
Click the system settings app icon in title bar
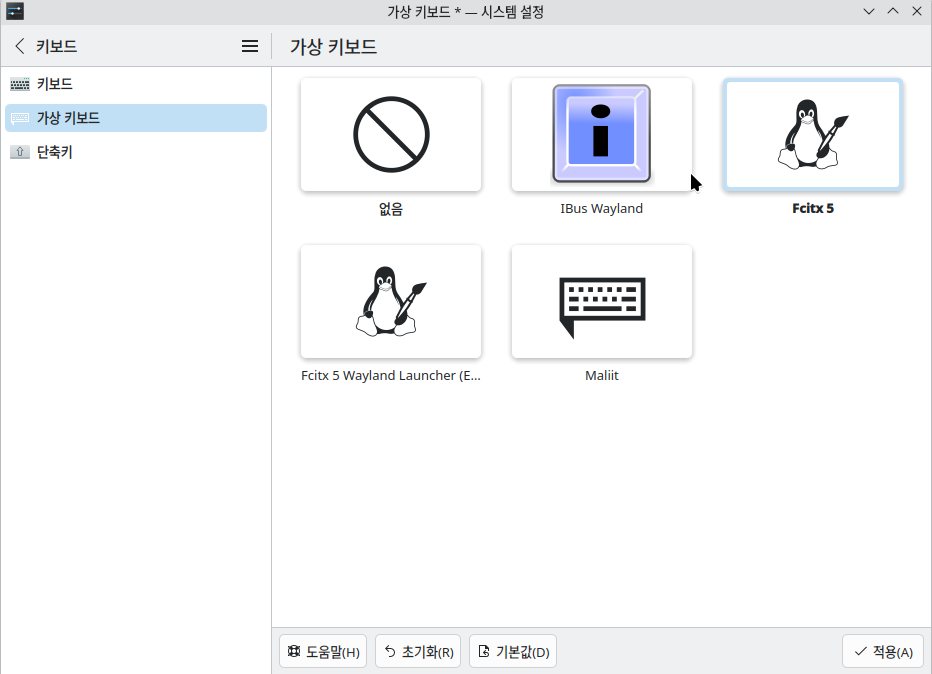coord(15,11)
